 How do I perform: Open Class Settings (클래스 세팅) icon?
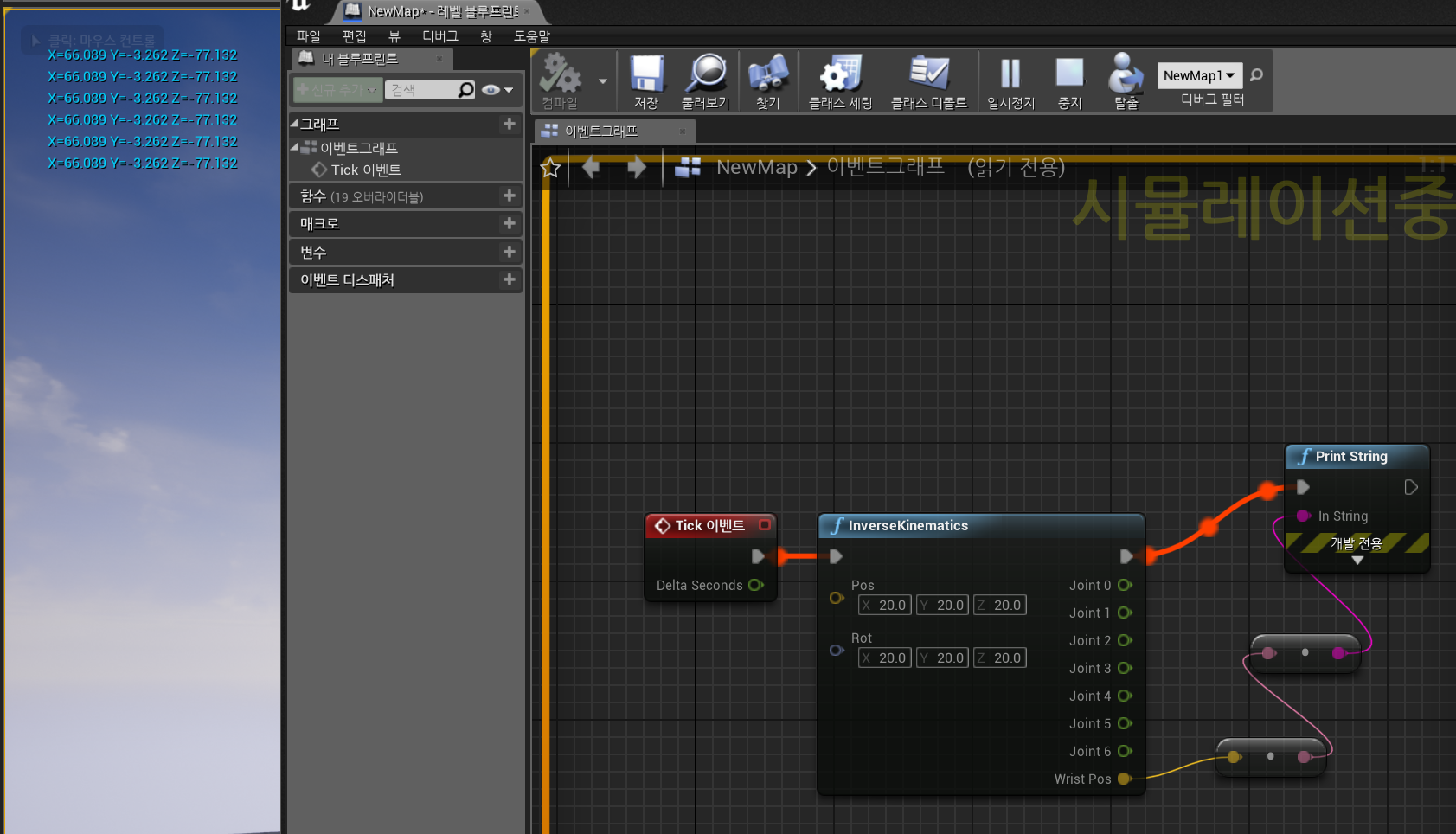coord(840,74)
